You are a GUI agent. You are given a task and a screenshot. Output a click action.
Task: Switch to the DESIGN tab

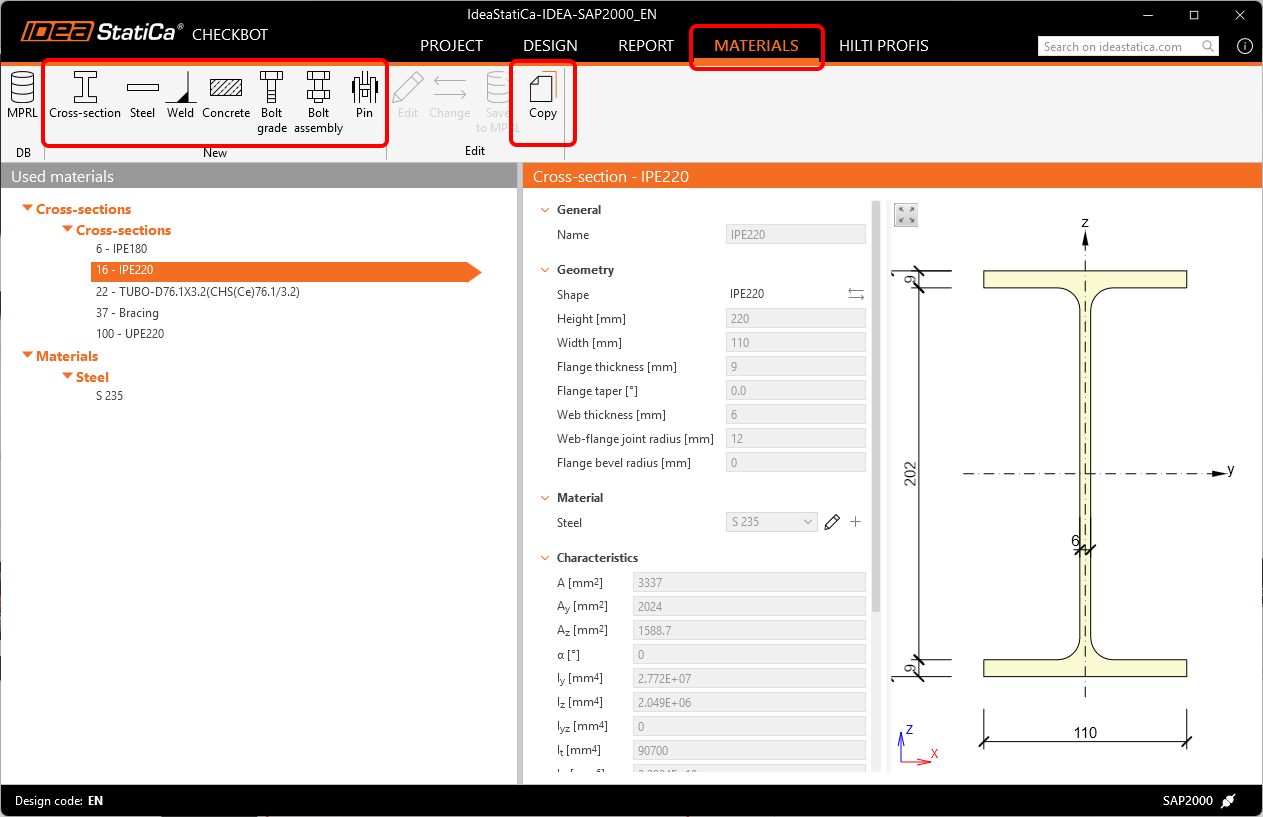[550, 46]
